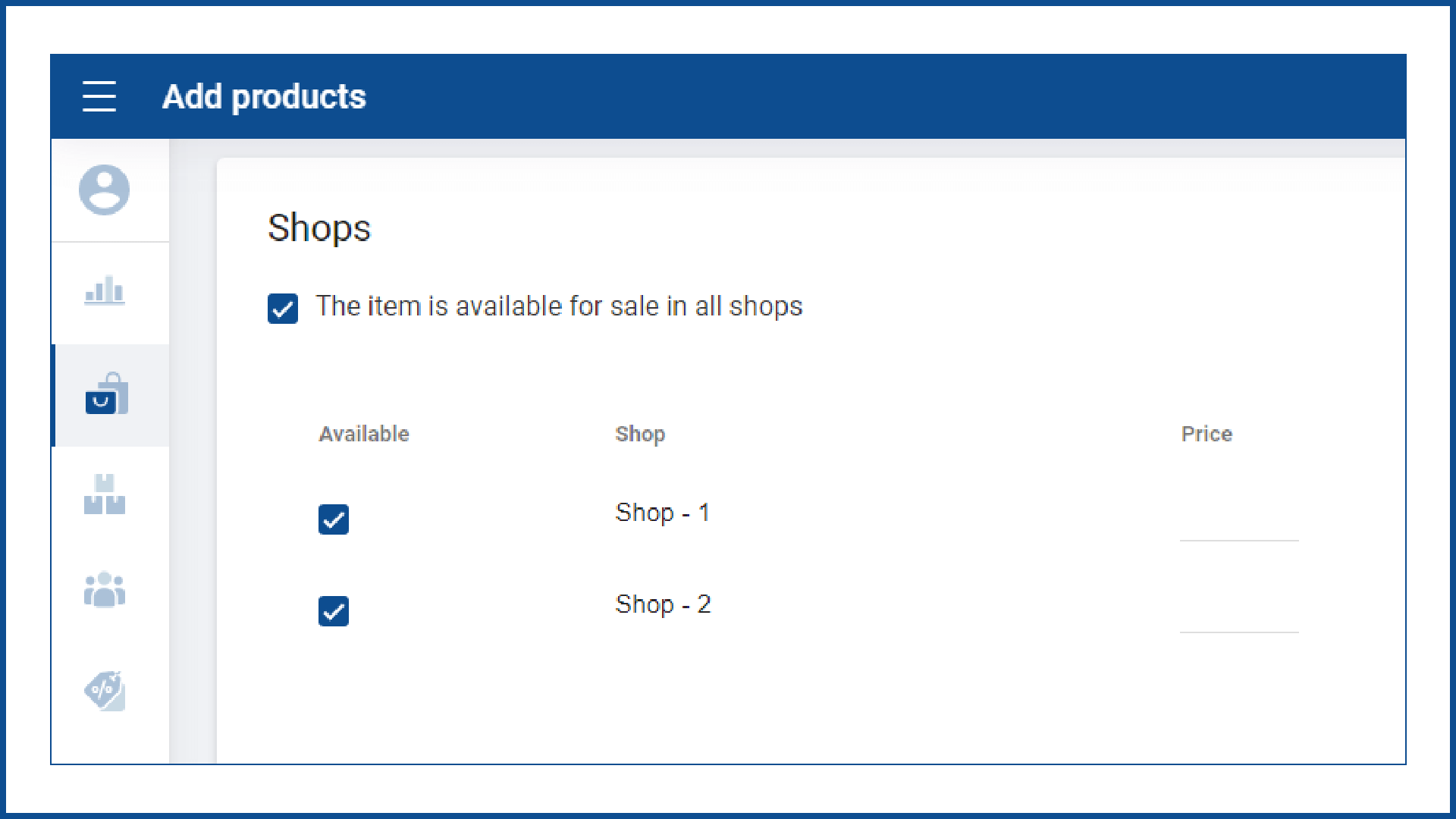Click the Price column header
Viewport: 1456px width, 819px height.
point(1207,434)
